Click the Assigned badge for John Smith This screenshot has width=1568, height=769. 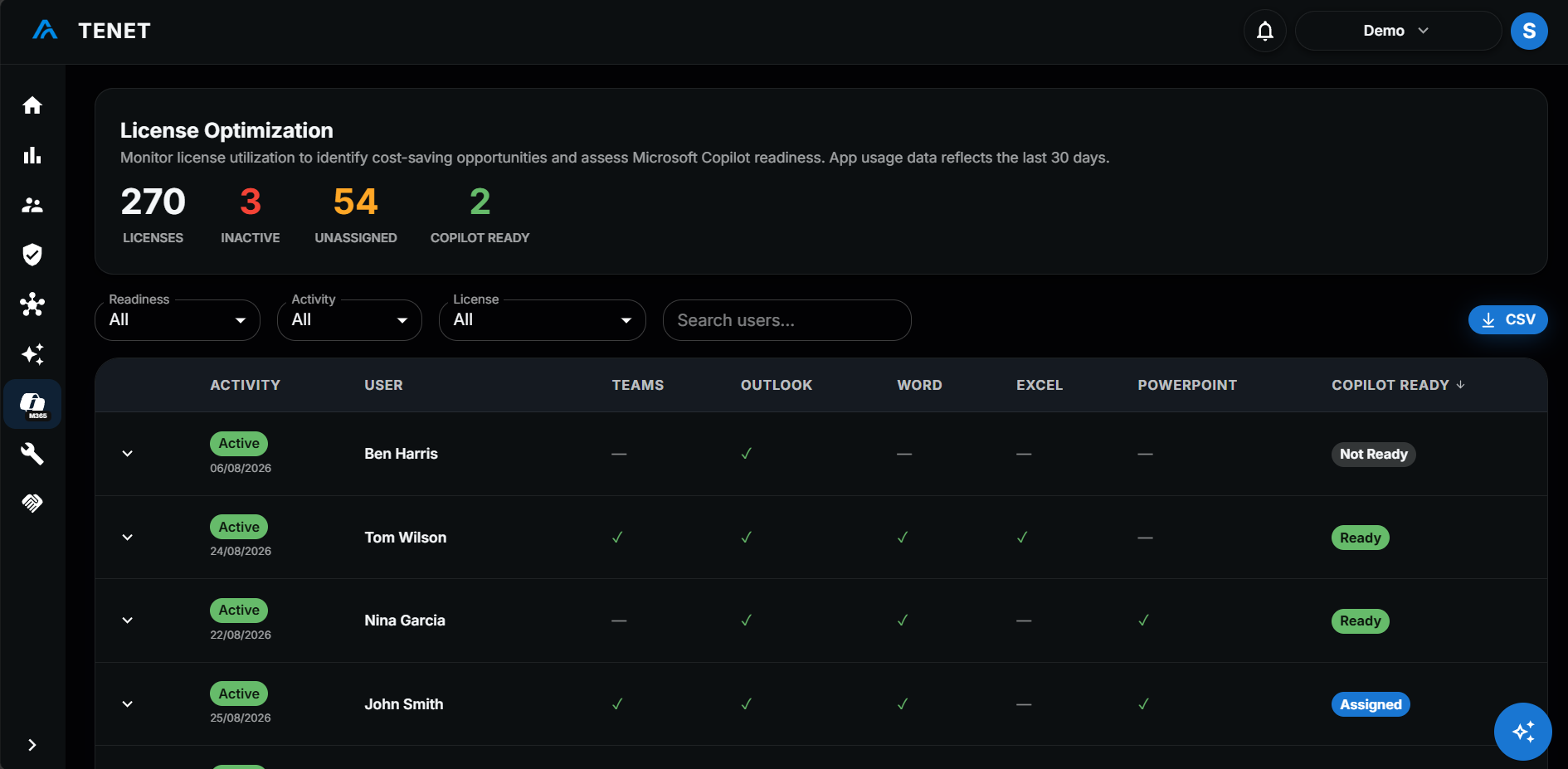point(1371,704)
